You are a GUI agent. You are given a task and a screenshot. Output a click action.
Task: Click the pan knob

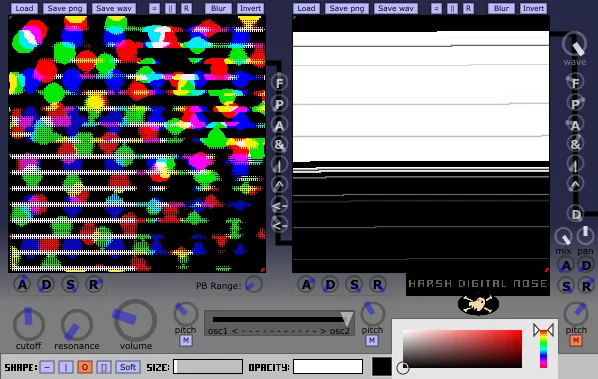(x=585, y=236)
